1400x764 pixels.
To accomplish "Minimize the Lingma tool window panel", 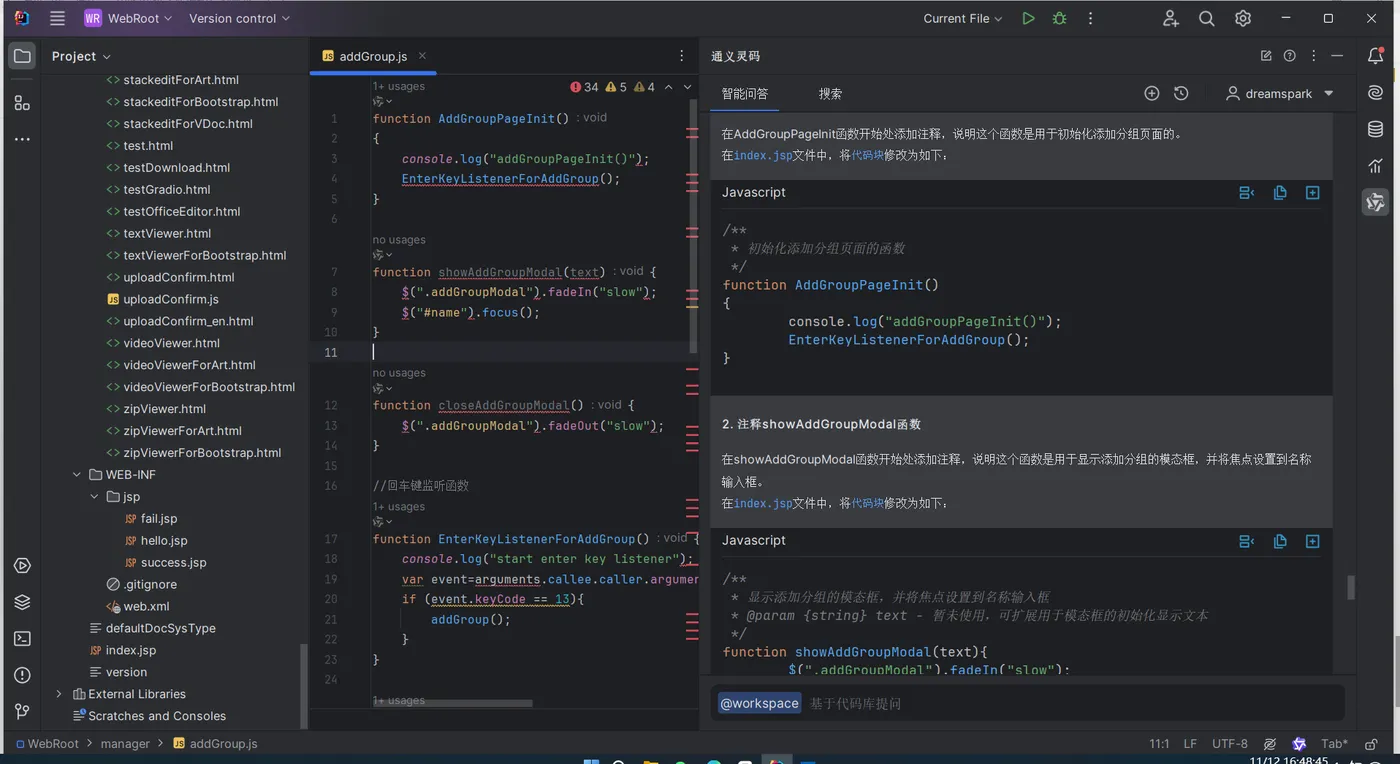I will (x=1338, y=56).
